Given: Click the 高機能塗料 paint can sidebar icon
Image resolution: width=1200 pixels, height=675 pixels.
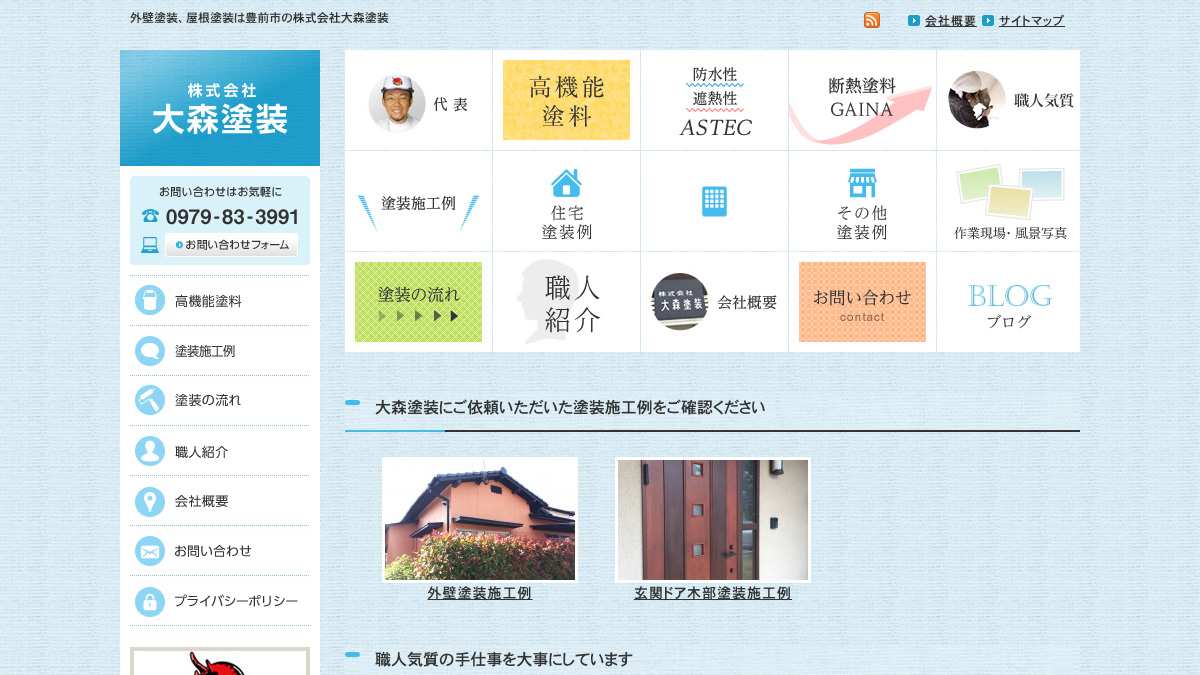Looking at the screenshot, I should tap(150, 300).
